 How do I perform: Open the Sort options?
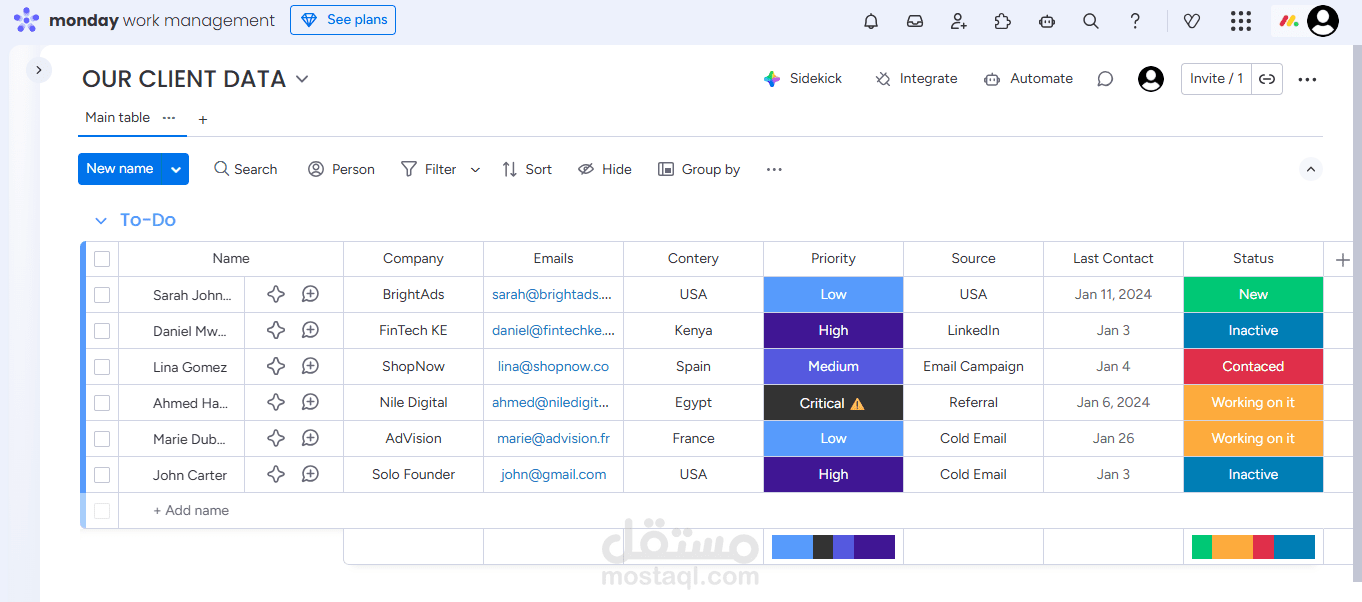pos(527,169)
